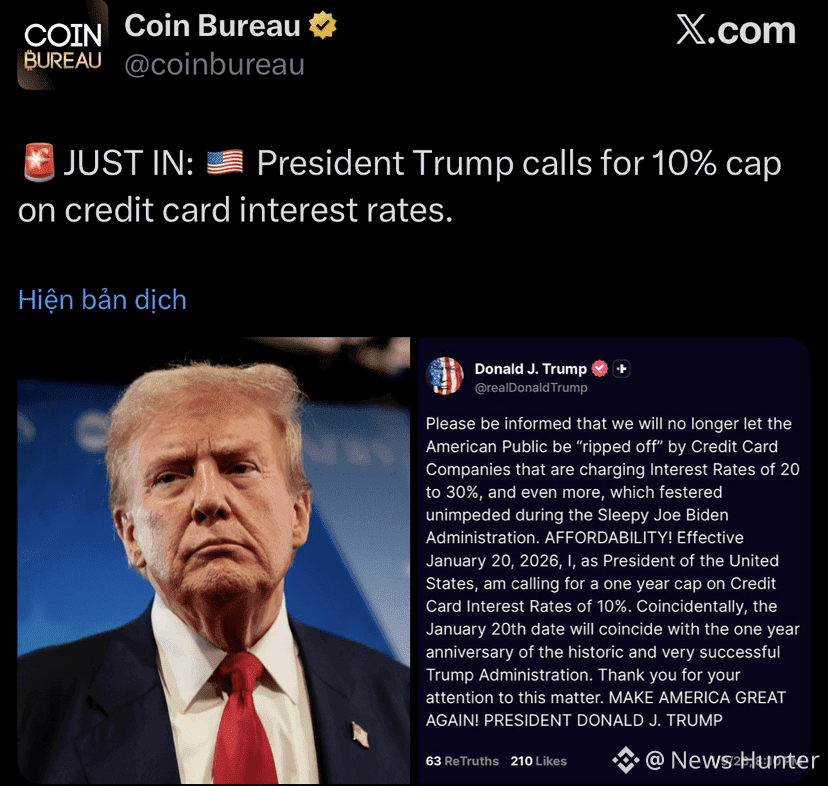Image resolution: width=828 pixels, height=786 pixels.
Task: Click the plus follow icon beside Donald J. Trump
Action: [x=622, y=369]
